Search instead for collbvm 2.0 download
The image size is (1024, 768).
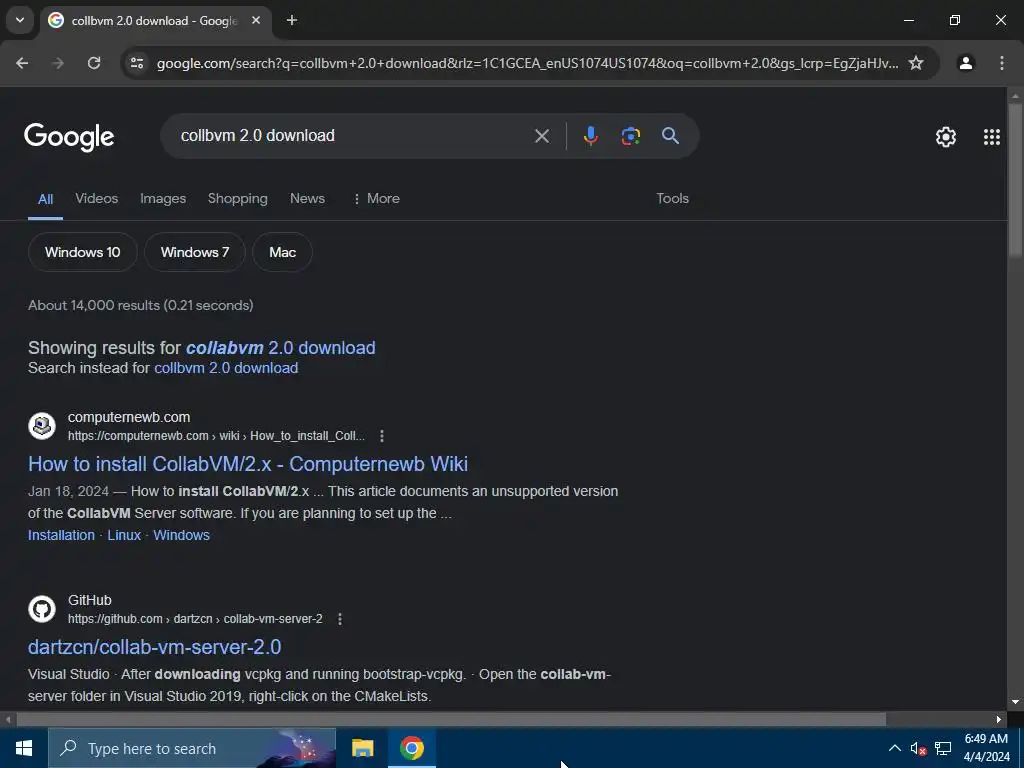coord(226,368)
